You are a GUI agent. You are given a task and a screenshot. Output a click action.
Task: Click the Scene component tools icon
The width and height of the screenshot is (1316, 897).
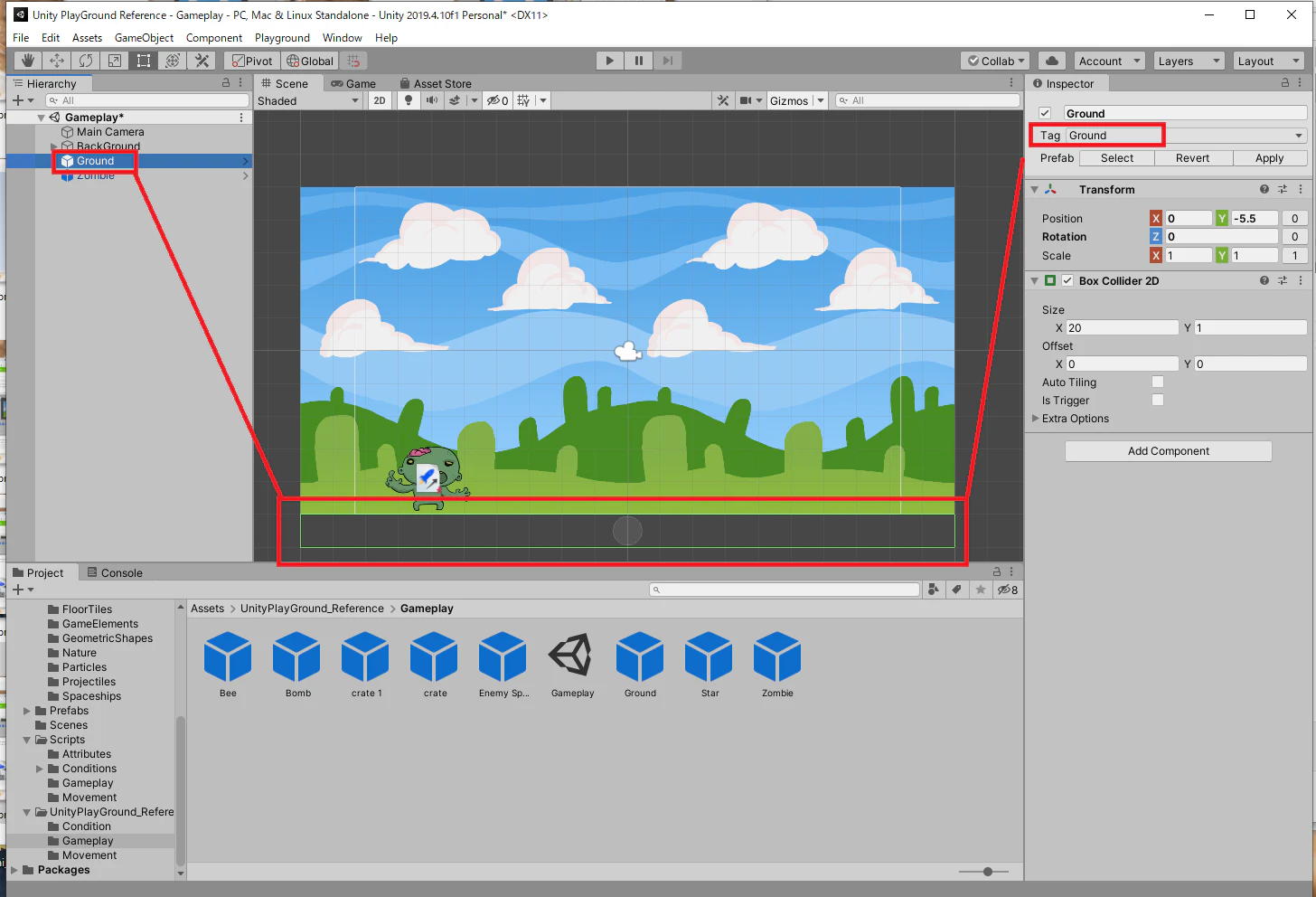click(x=723, y=100)
